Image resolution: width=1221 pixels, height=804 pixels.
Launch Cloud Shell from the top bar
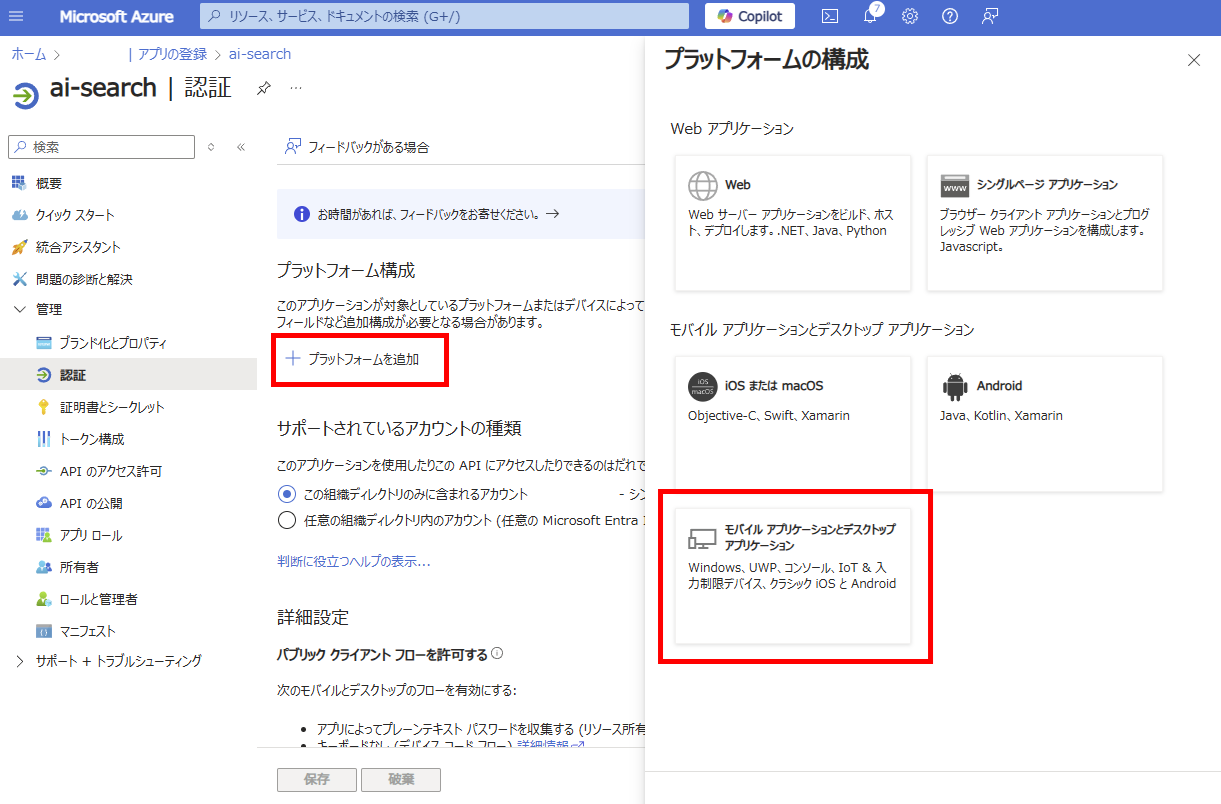(x=830, y=16)
